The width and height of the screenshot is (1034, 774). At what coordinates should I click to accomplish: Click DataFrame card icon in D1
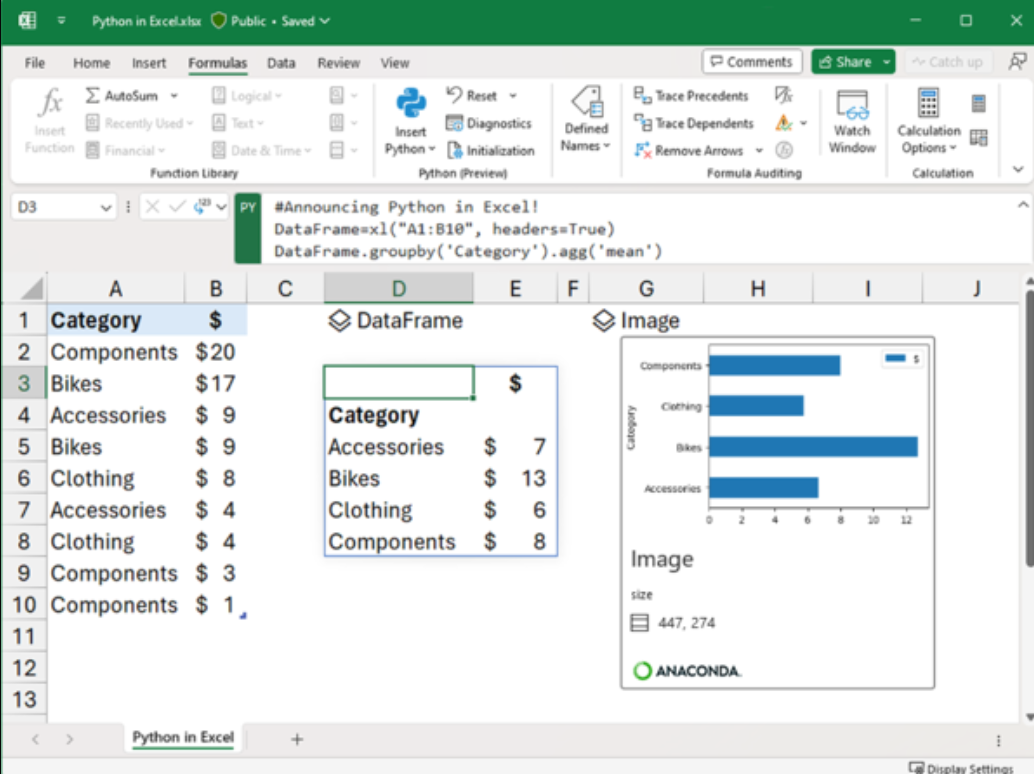[x=340, y=321]
